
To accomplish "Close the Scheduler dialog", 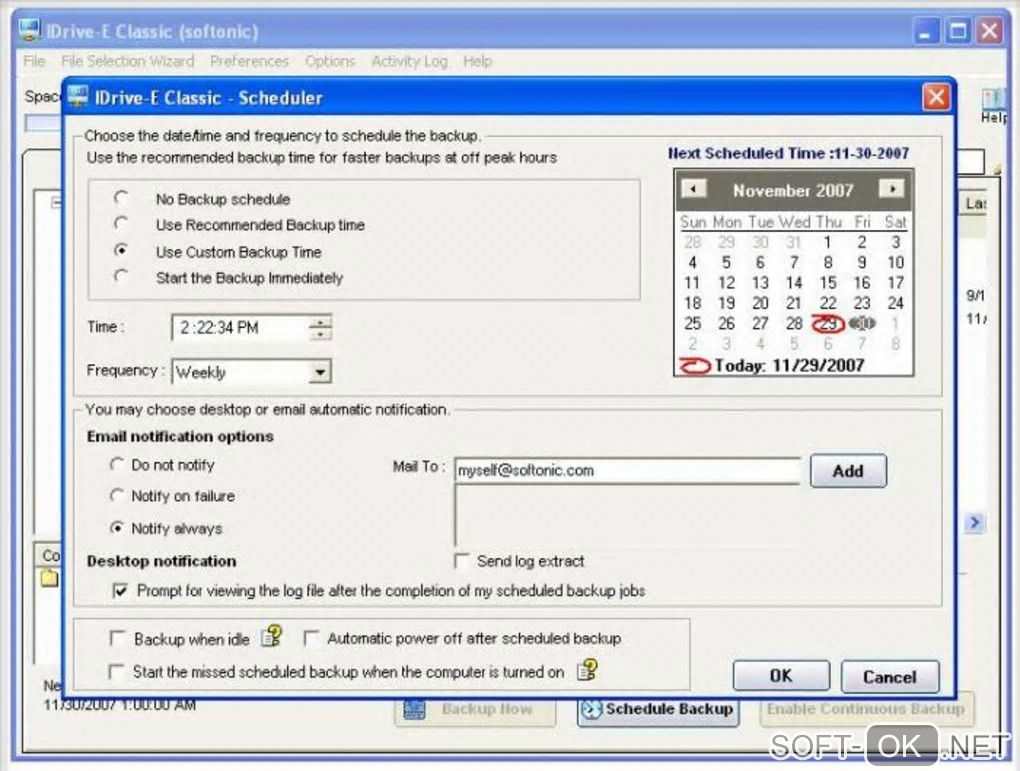I will [x=936, y=98].
